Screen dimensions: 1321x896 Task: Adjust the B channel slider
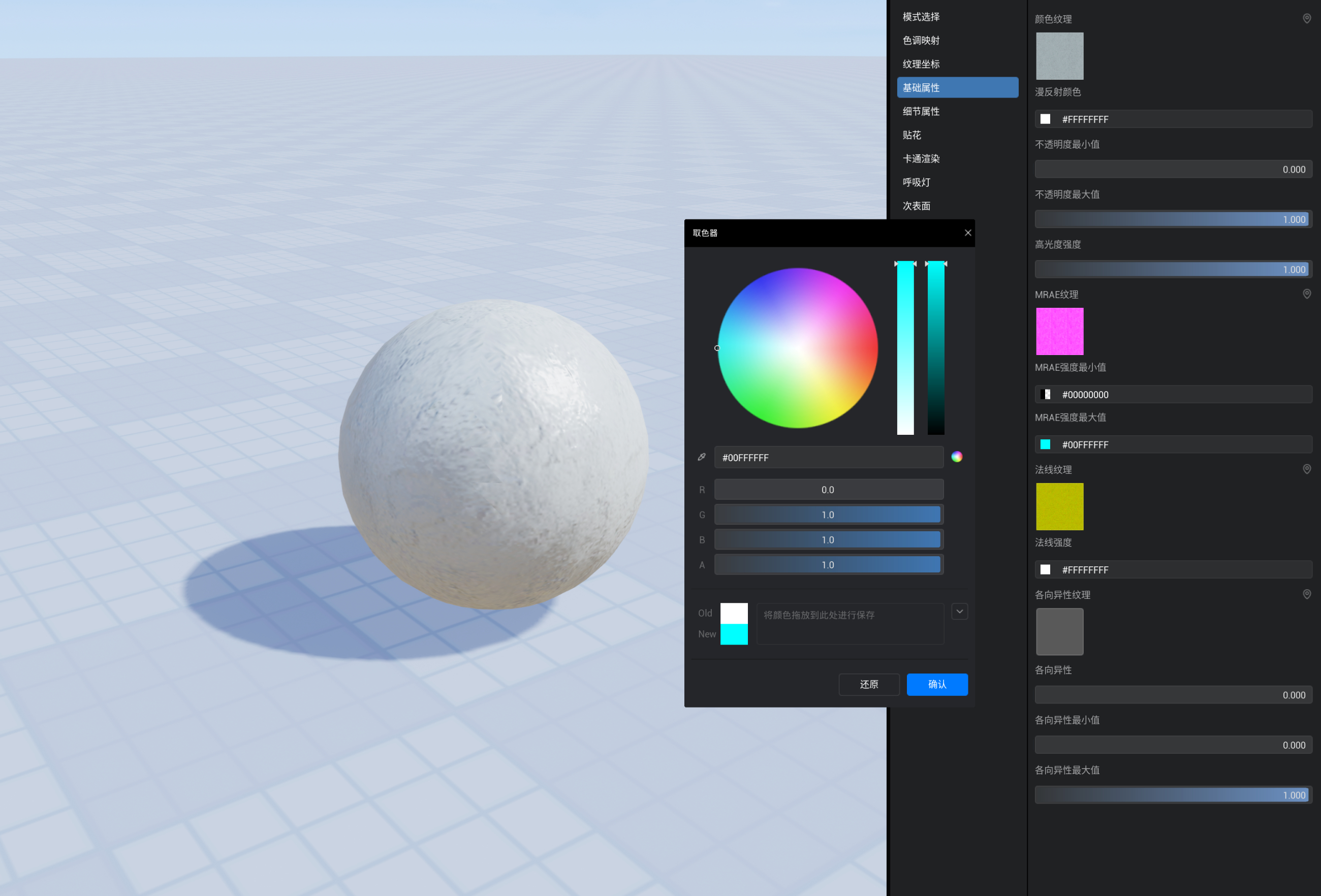(x=829, y=539)
